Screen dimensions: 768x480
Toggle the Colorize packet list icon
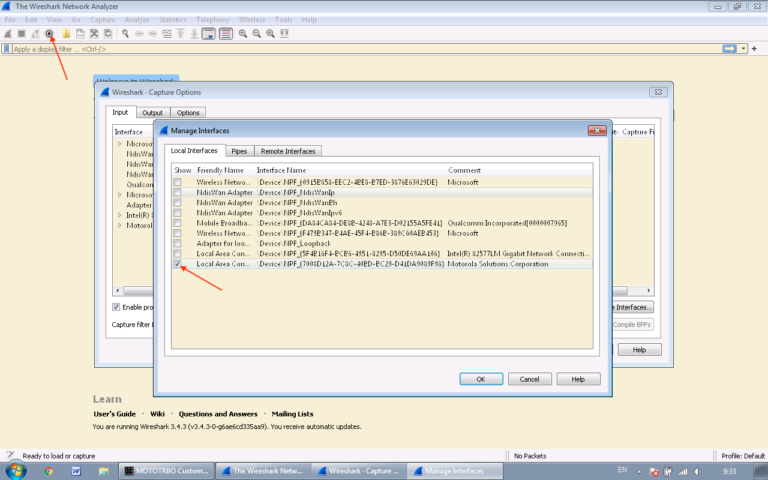click(226, 33)
